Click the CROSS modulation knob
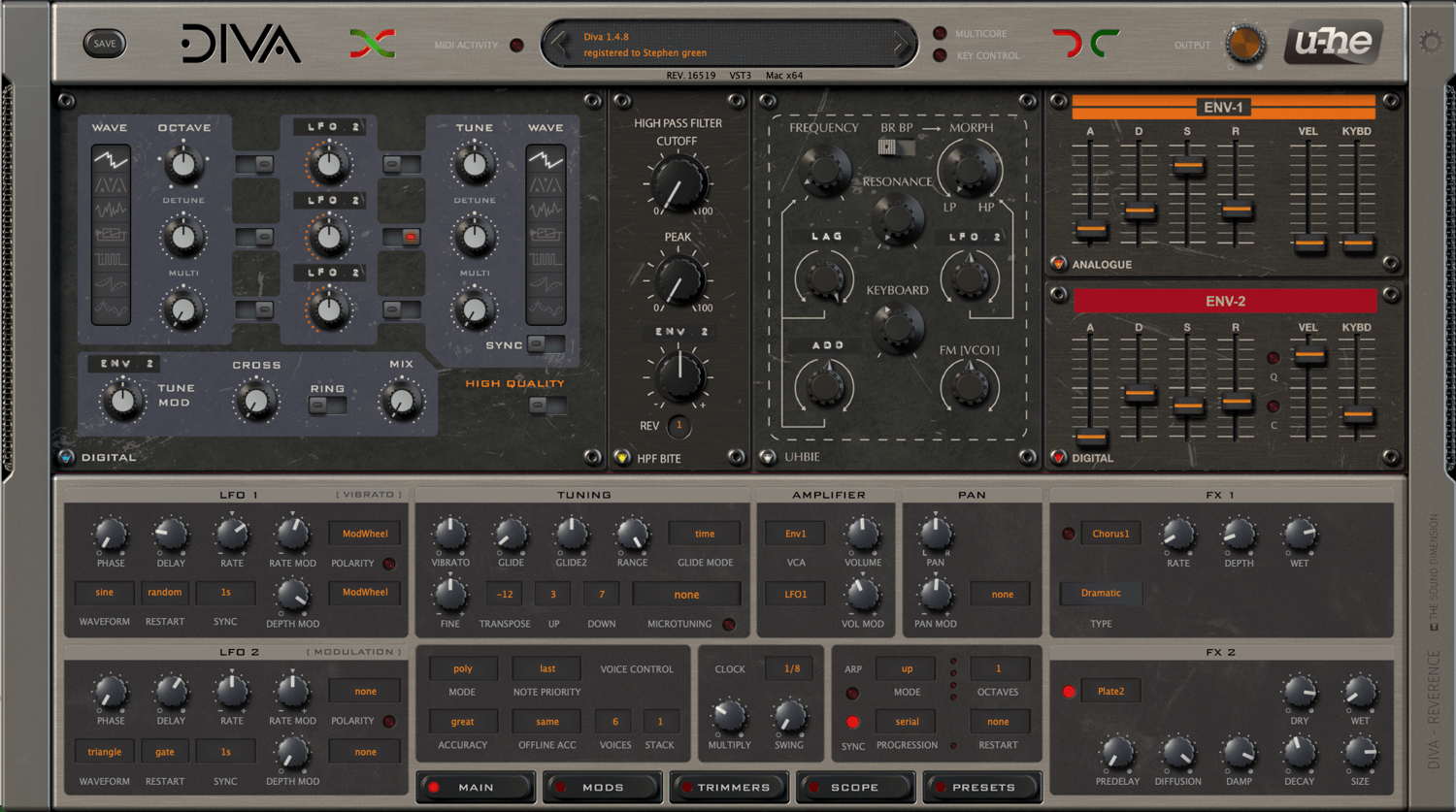 [x=256, y=400]
